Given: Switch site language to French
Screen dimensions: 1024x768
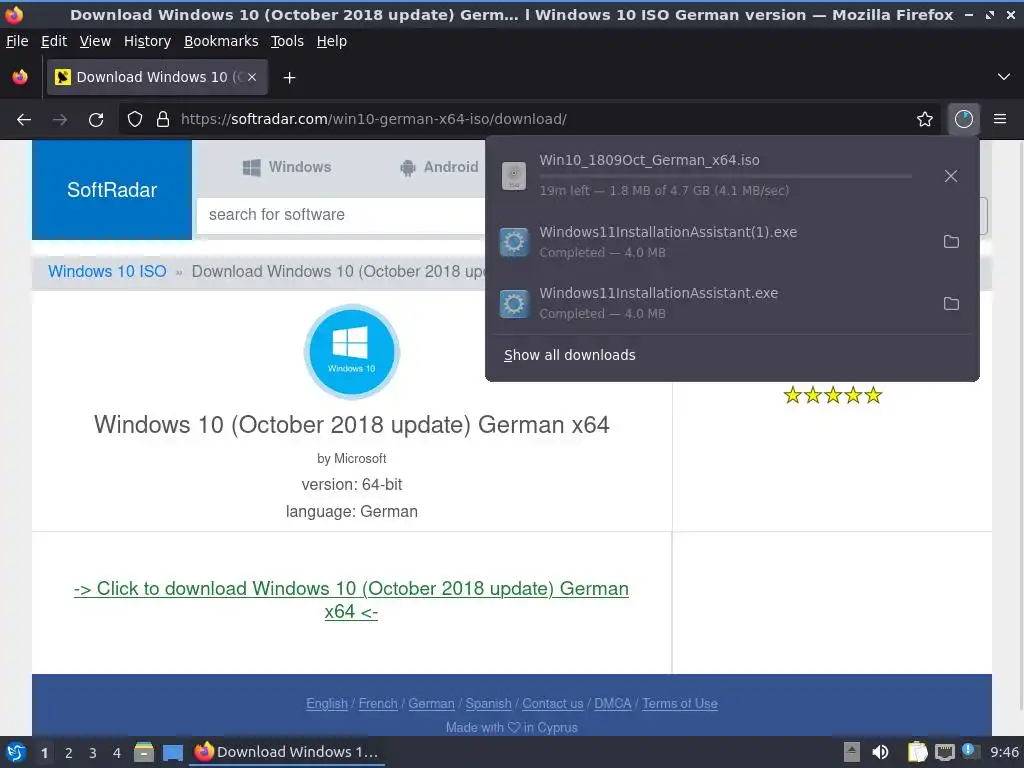Looking at the screenshot, I should [377, 704].
